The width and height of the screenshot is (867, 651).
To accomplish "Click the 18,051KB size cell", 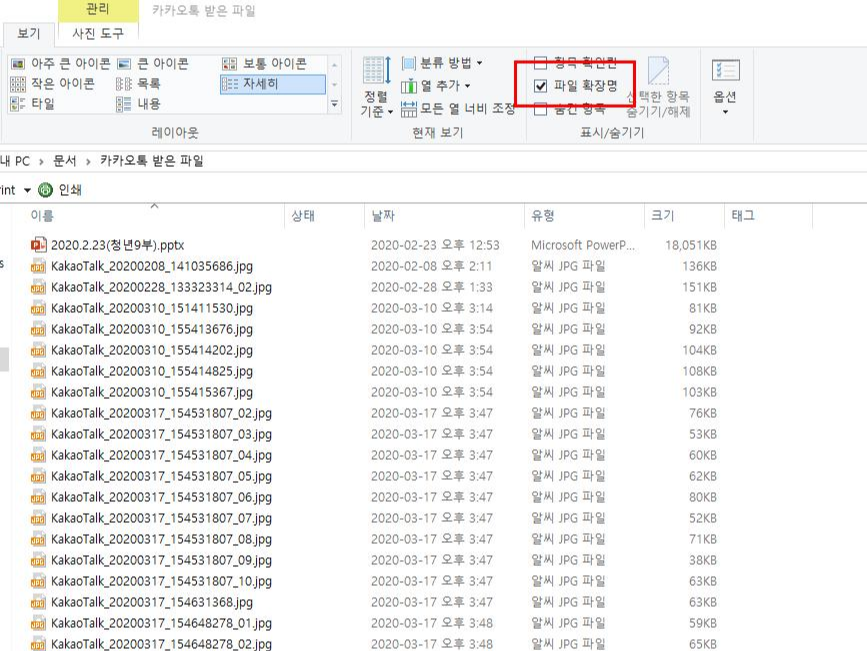I will 691,245.
